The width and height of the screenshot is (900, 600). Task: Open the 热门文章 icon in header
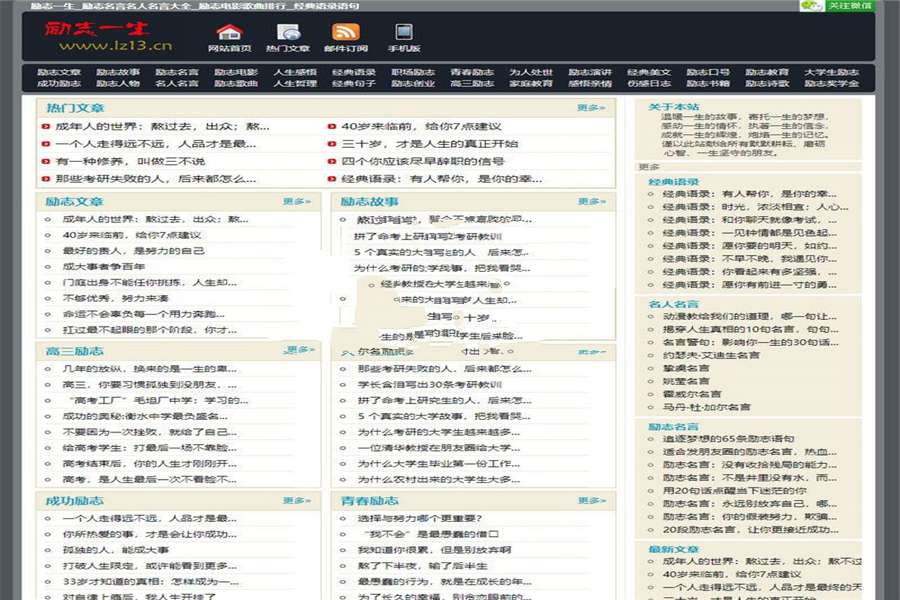(x=288, y=32)
